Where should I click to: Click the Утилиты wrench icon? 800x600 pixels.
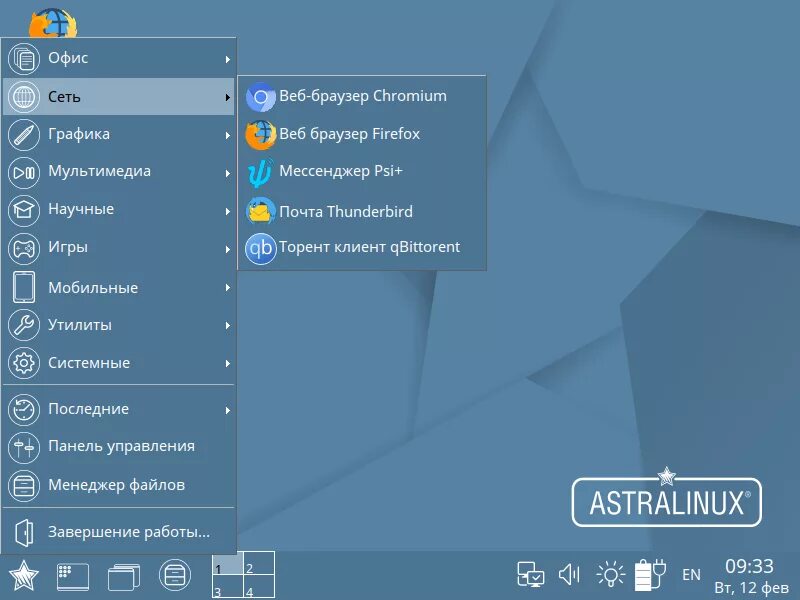24,325
